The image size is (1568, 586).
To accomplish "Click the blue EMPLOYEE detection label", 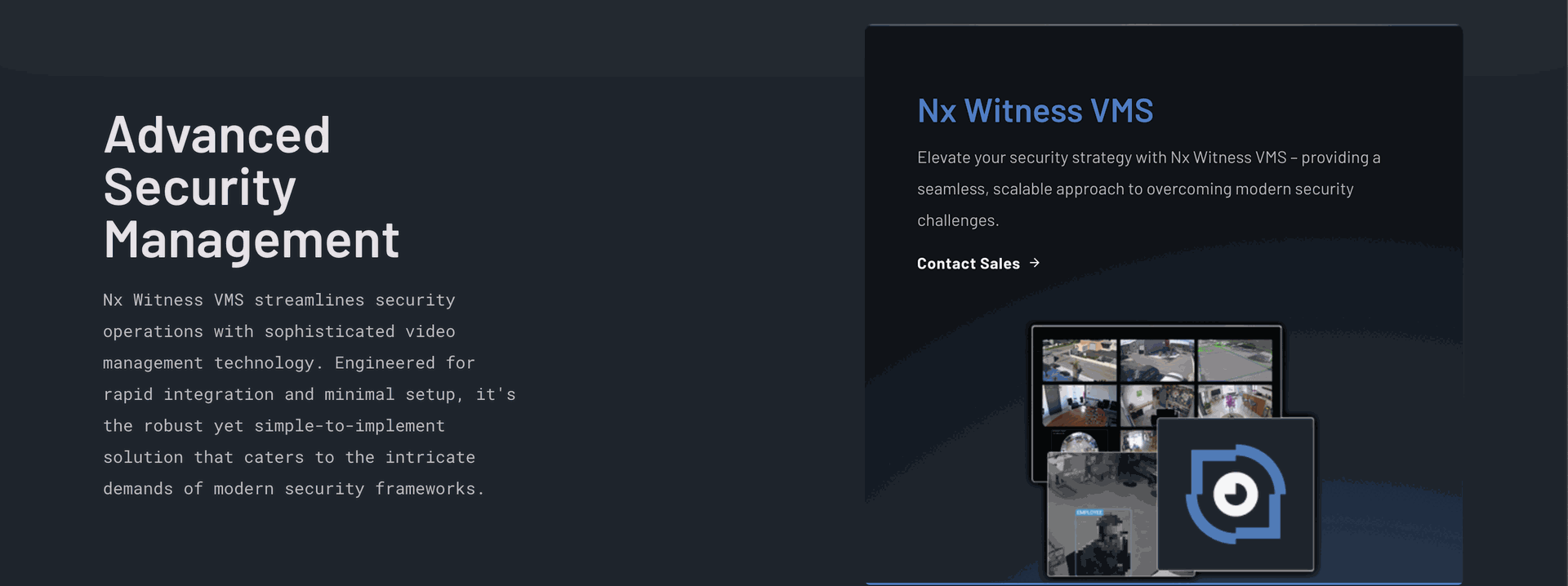I will pos(1089,512).
